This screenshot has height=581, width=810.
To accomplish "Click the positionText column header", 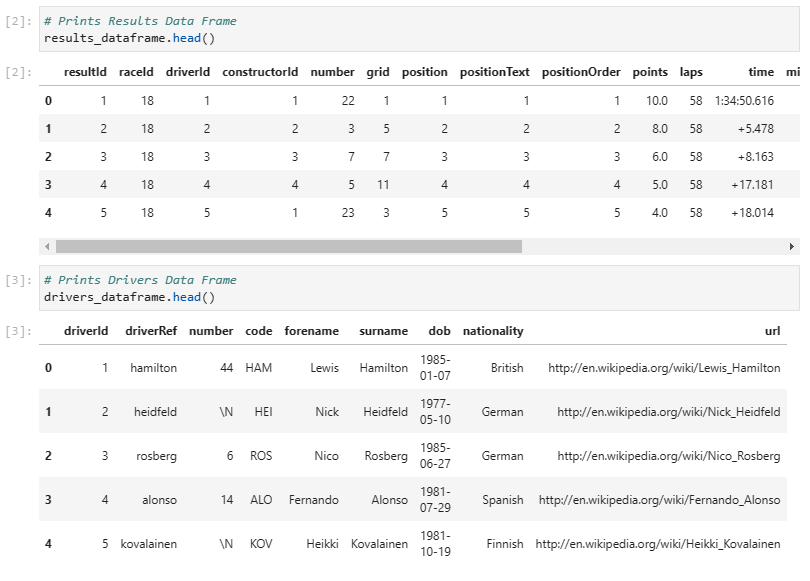I will coord(495,72).
